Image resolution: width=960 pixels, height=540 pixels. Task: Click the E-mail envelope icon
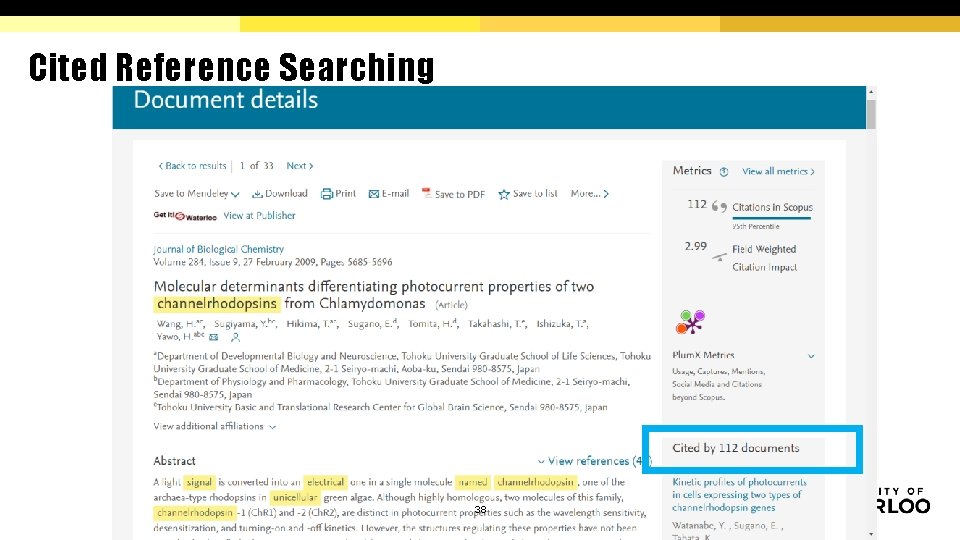(373, 194)
